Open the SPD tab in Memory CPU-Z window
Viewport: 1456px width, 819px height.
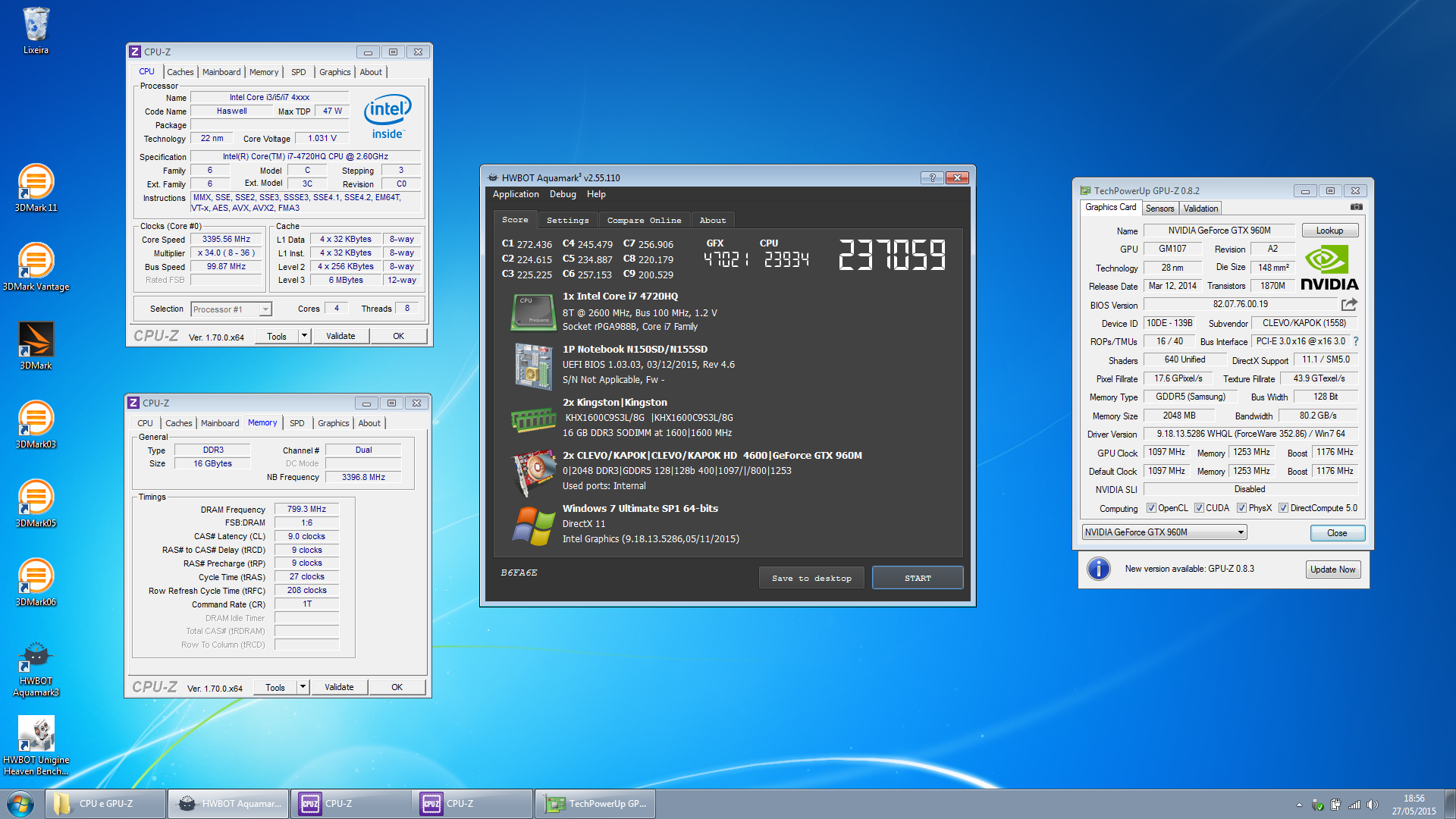(x=297, y=423)
